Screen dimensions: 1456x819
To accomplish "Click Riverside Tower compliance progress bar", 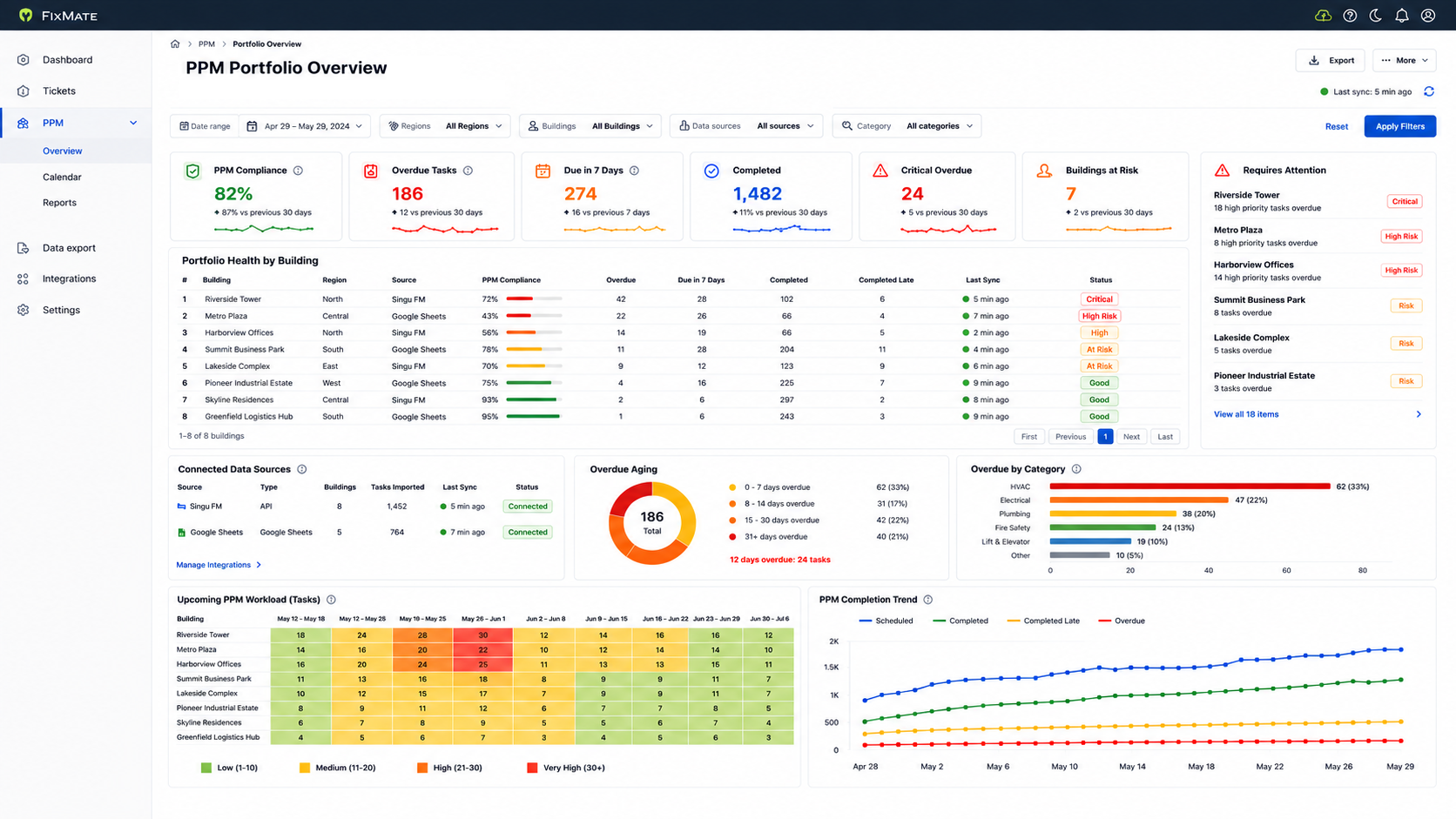I will (534, 299).
